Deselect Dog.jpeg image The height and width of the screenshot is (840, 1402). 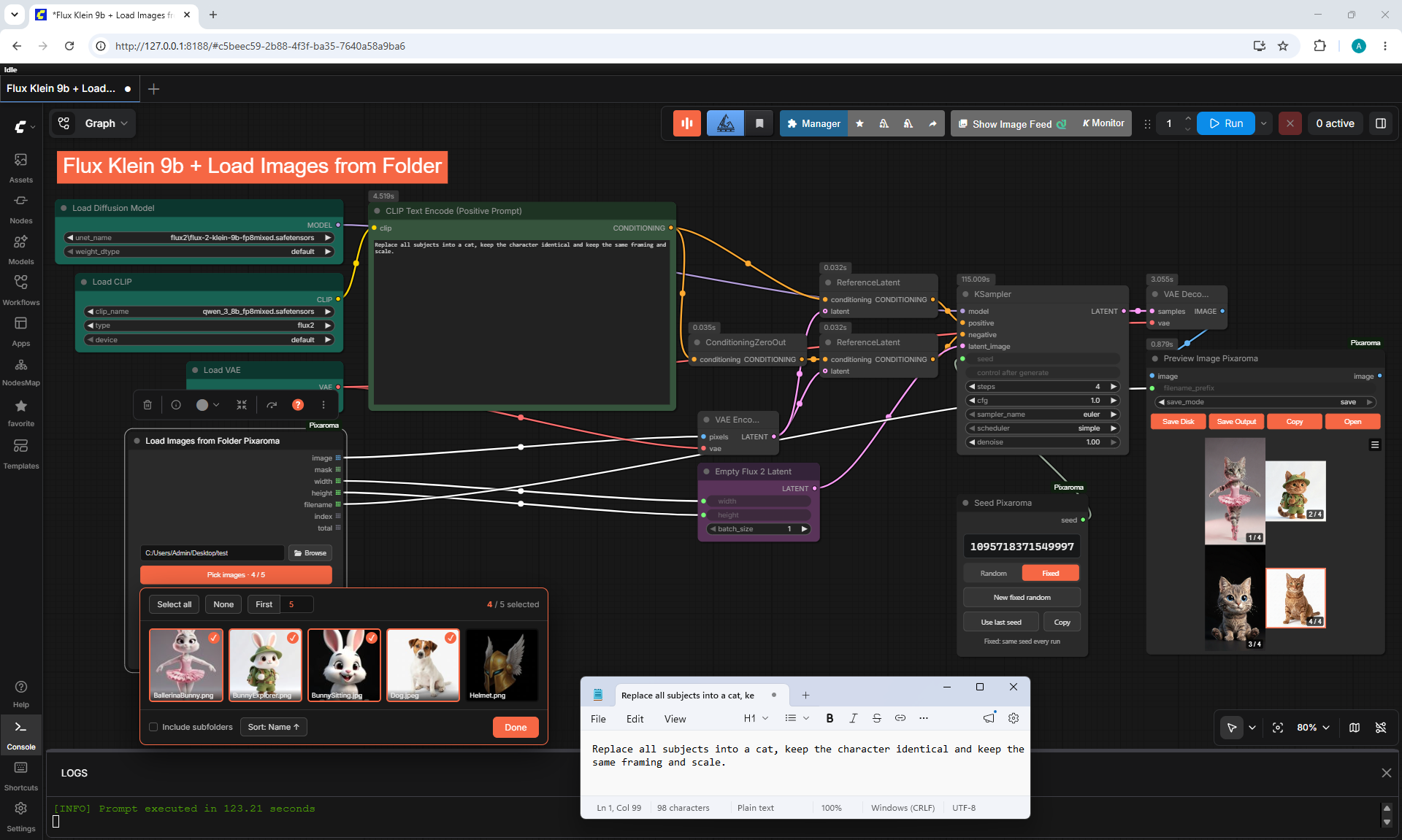coord(423,665)
